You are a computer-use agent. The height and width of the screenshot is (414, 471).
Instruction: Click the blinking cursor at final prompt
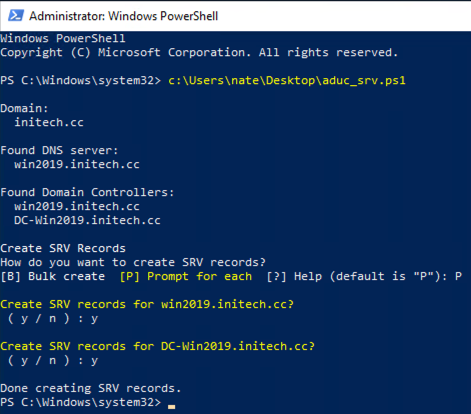tap(171, 406)
